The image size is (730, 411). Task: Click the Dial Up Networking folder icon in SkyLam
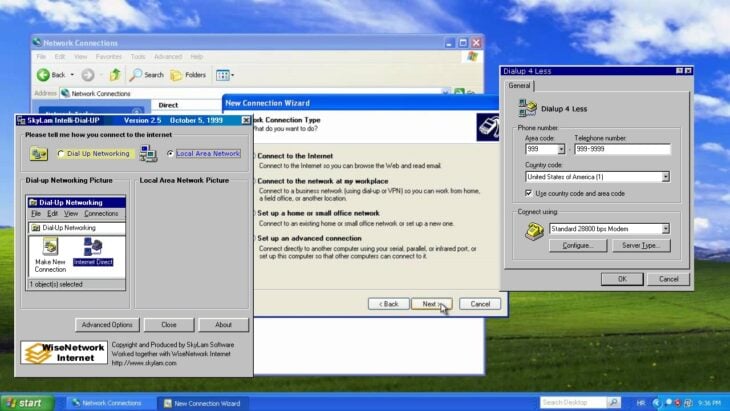(x=39, y=154)
